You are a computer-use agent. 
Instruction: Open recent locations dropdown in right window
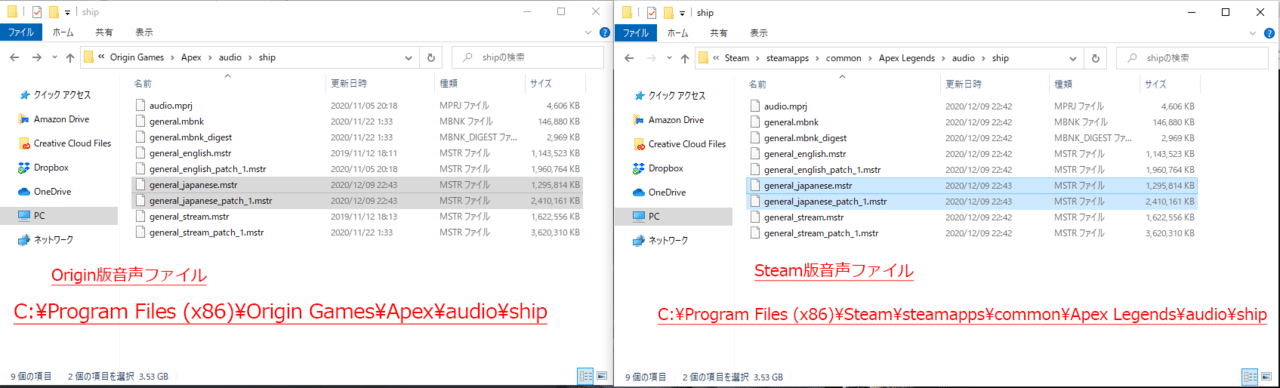670,58
